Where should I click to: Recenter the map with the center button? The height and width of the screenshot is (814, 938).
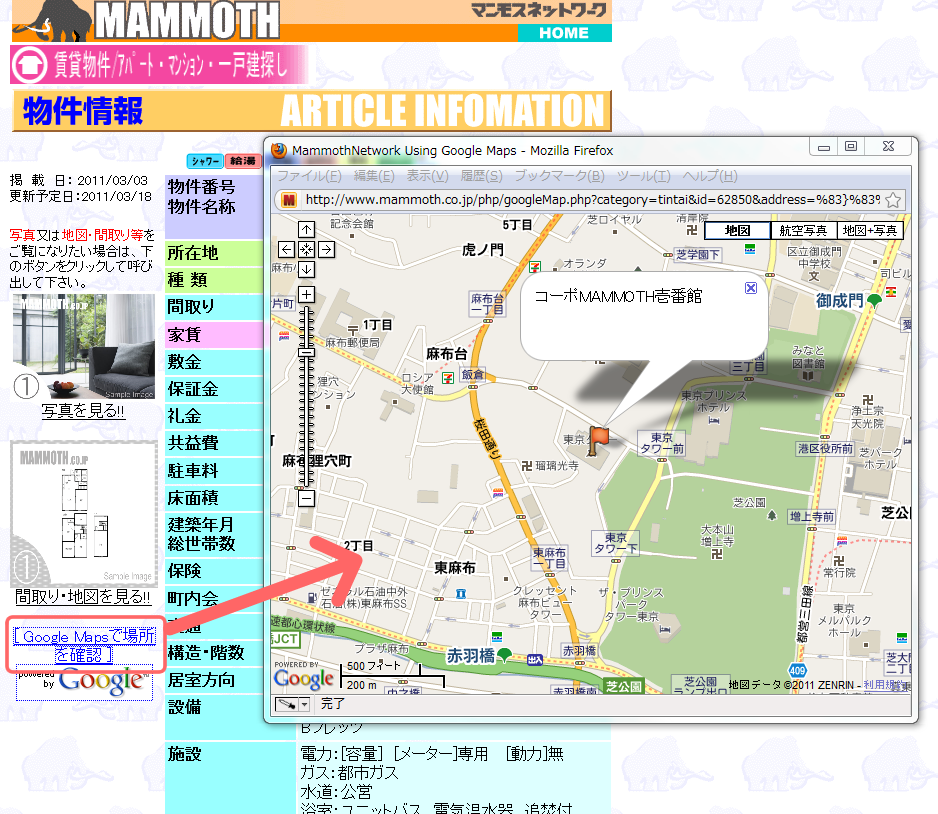306,249
